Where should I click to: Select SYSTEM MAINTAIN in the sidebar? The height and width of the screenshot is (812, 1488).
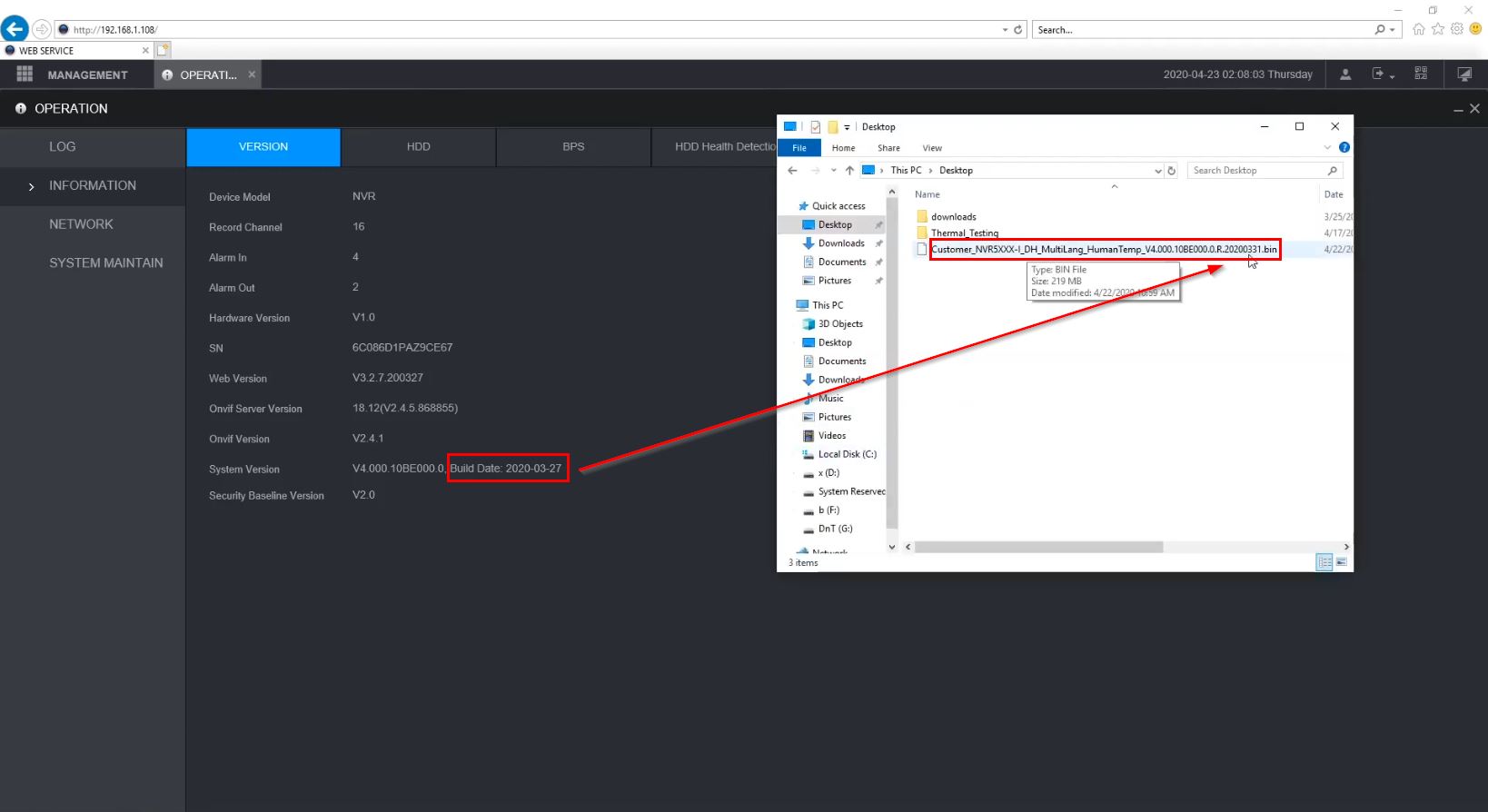coord(93,263)
